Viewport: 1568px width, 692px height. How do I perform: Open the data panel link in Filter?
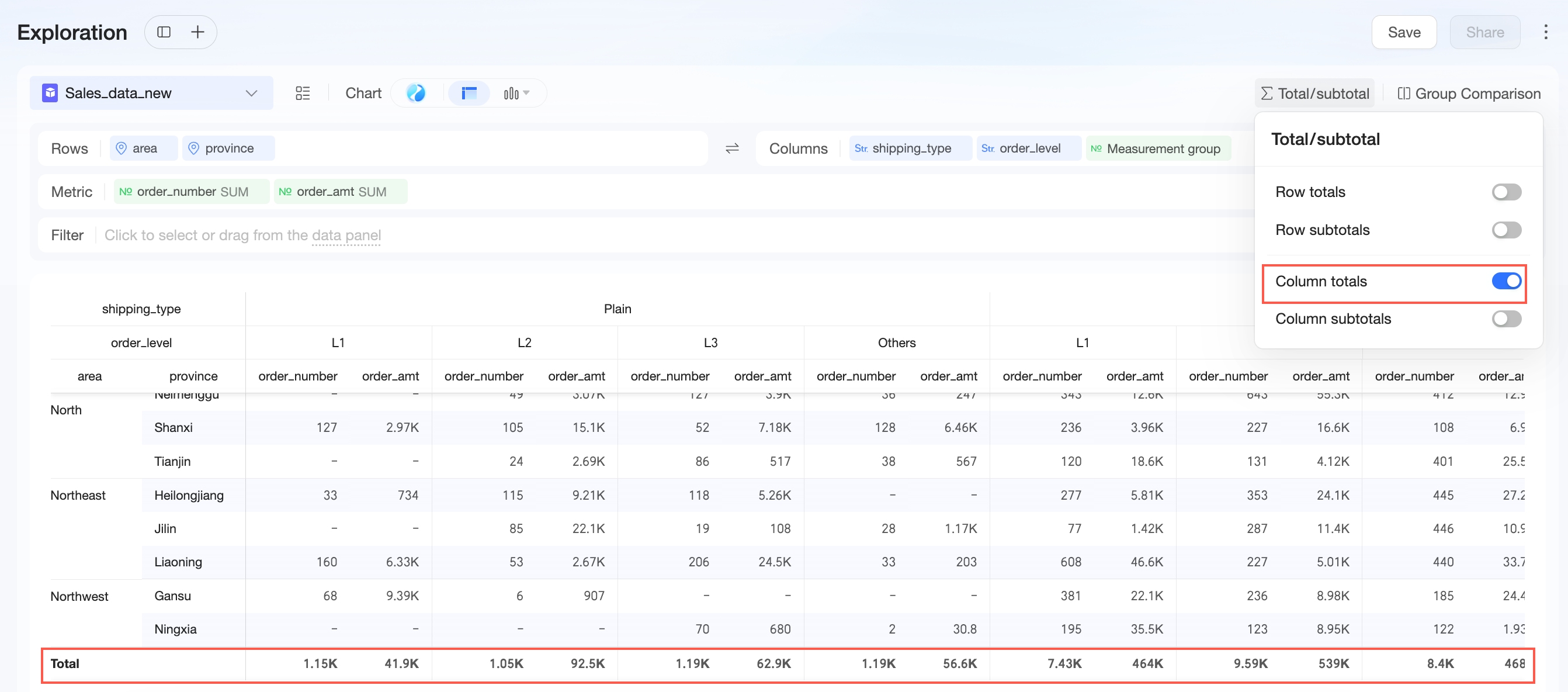346,235
